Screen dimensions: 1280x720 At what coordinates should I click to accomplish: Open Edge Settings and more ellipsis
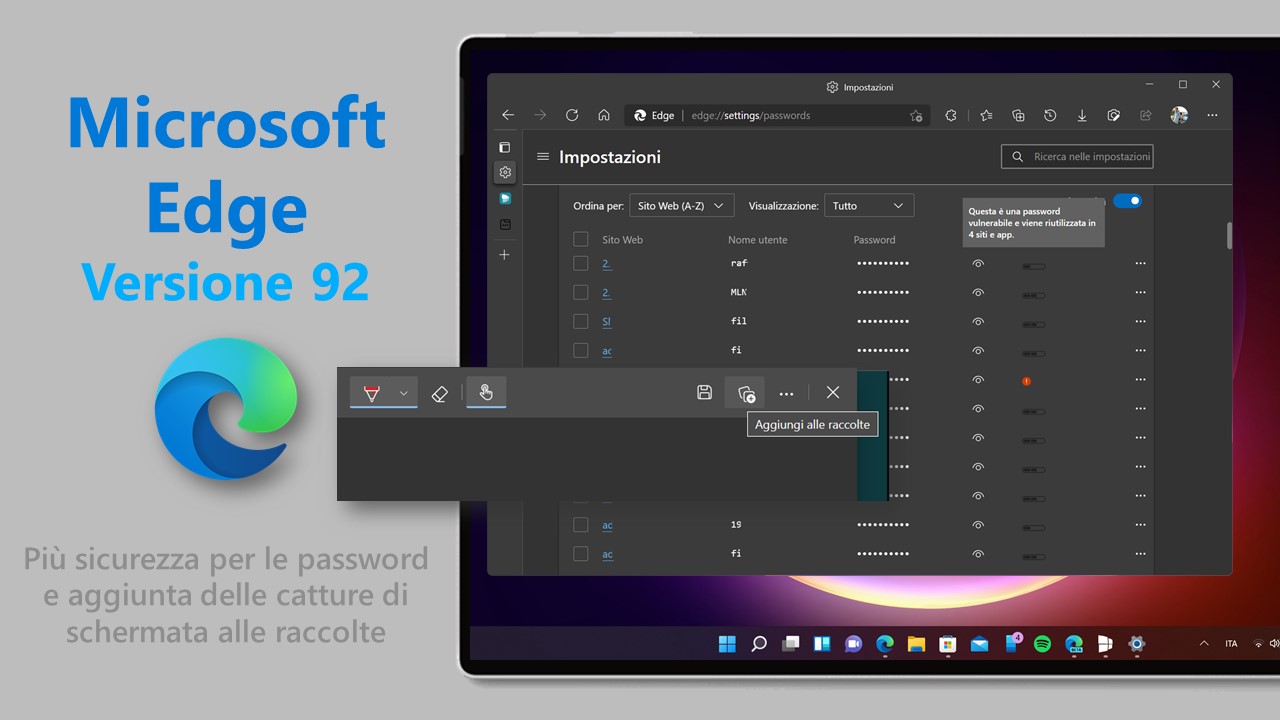[x=1213, y=115]
